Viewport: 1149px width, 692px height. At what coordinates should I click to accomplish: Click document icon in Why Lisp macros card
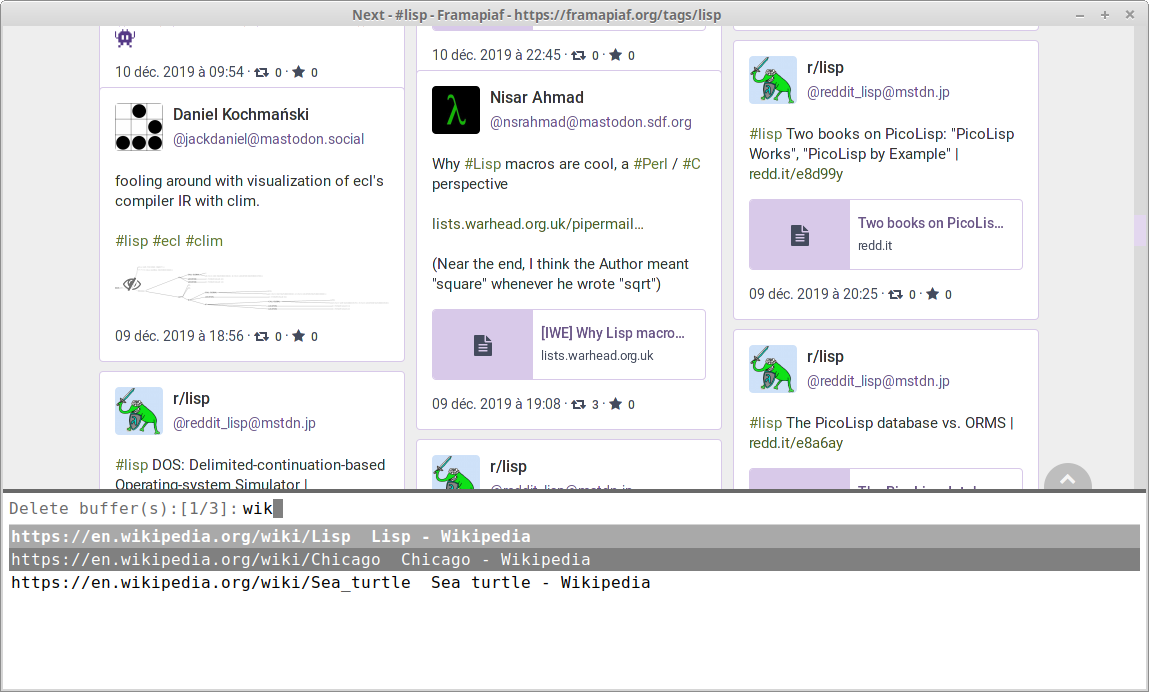[x=483, y=345]
